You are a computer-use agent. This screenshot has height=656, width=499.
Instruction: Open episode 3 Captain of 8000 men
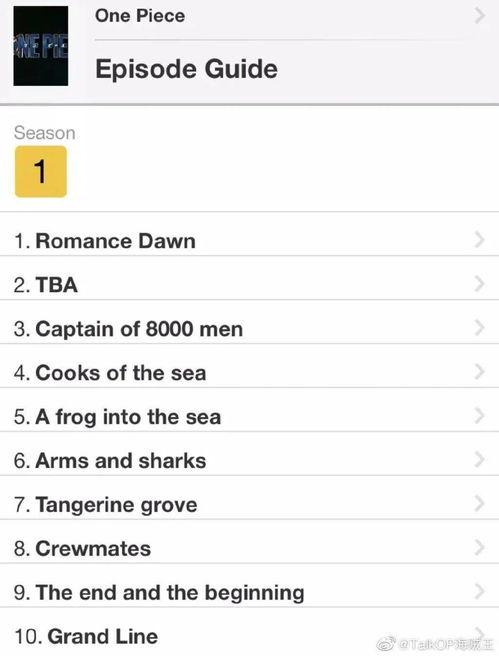coord(249,329)
